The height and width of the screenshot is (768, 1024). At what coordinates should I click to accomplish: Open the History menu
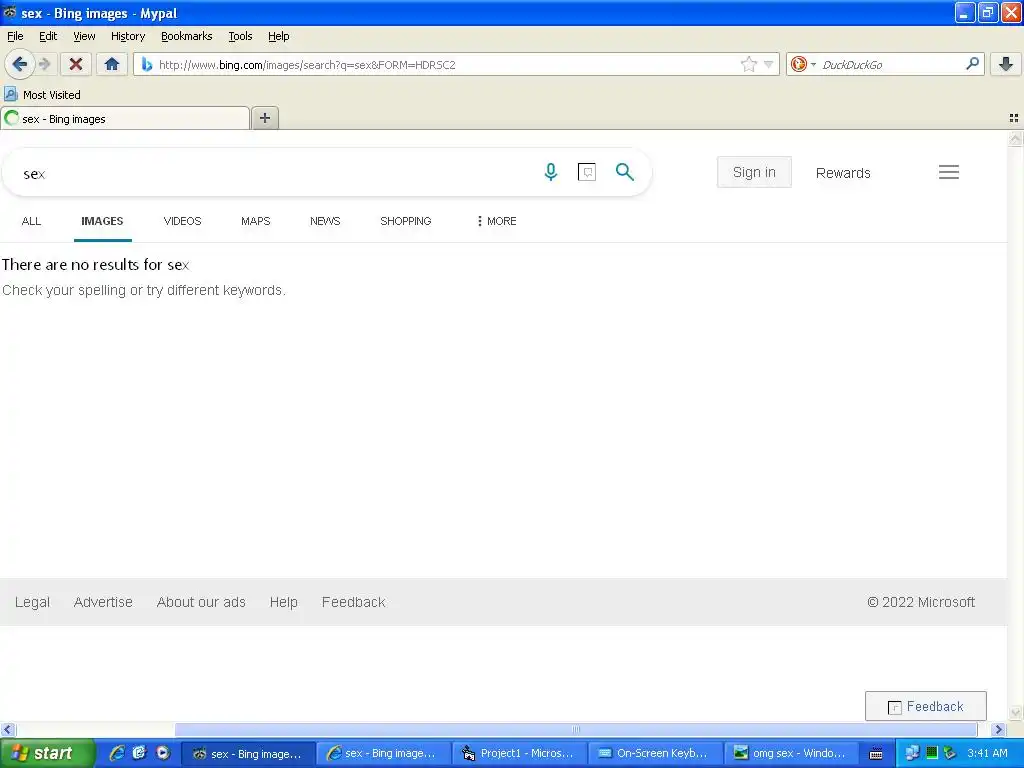[128, 36]
